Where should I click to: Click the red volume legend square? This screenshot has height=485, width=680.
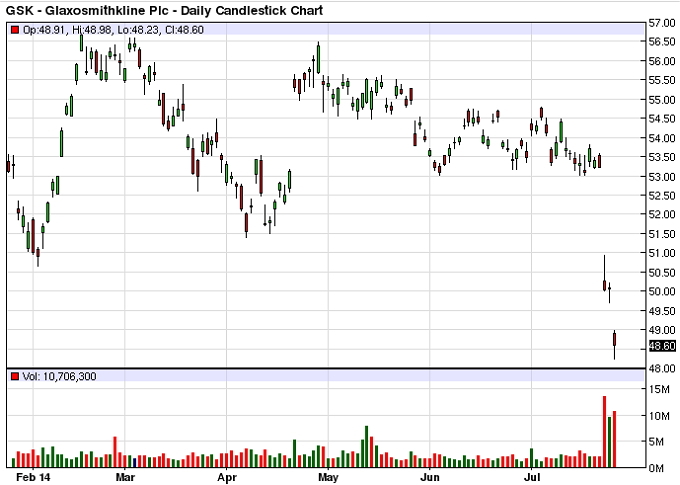pyautogui.click(x=16, y=376)
